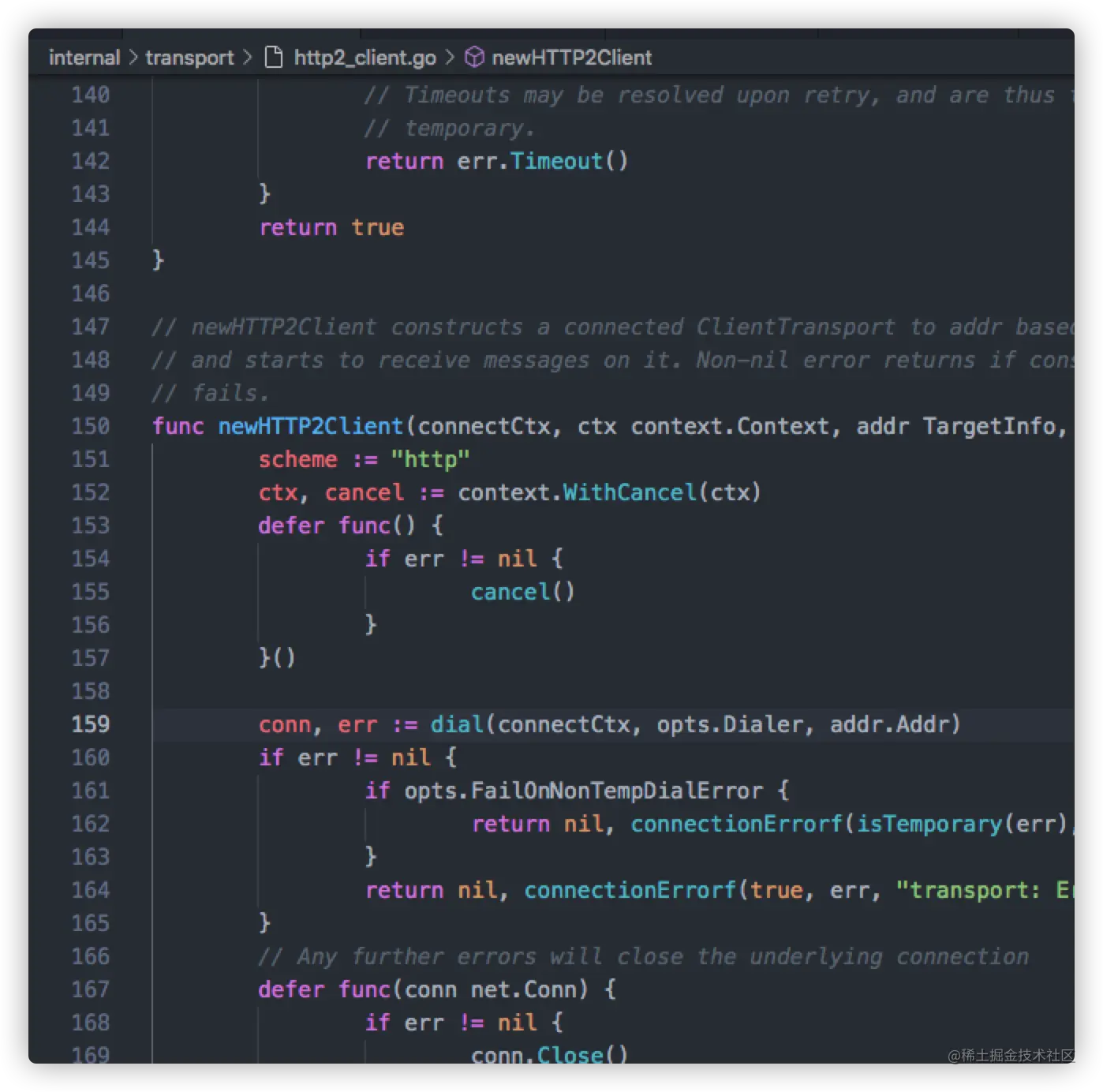Image resolution: width=1103 pixels, height=1092 pixels.
Task: Click line number 164 in gutter
Action: [91, 890]
